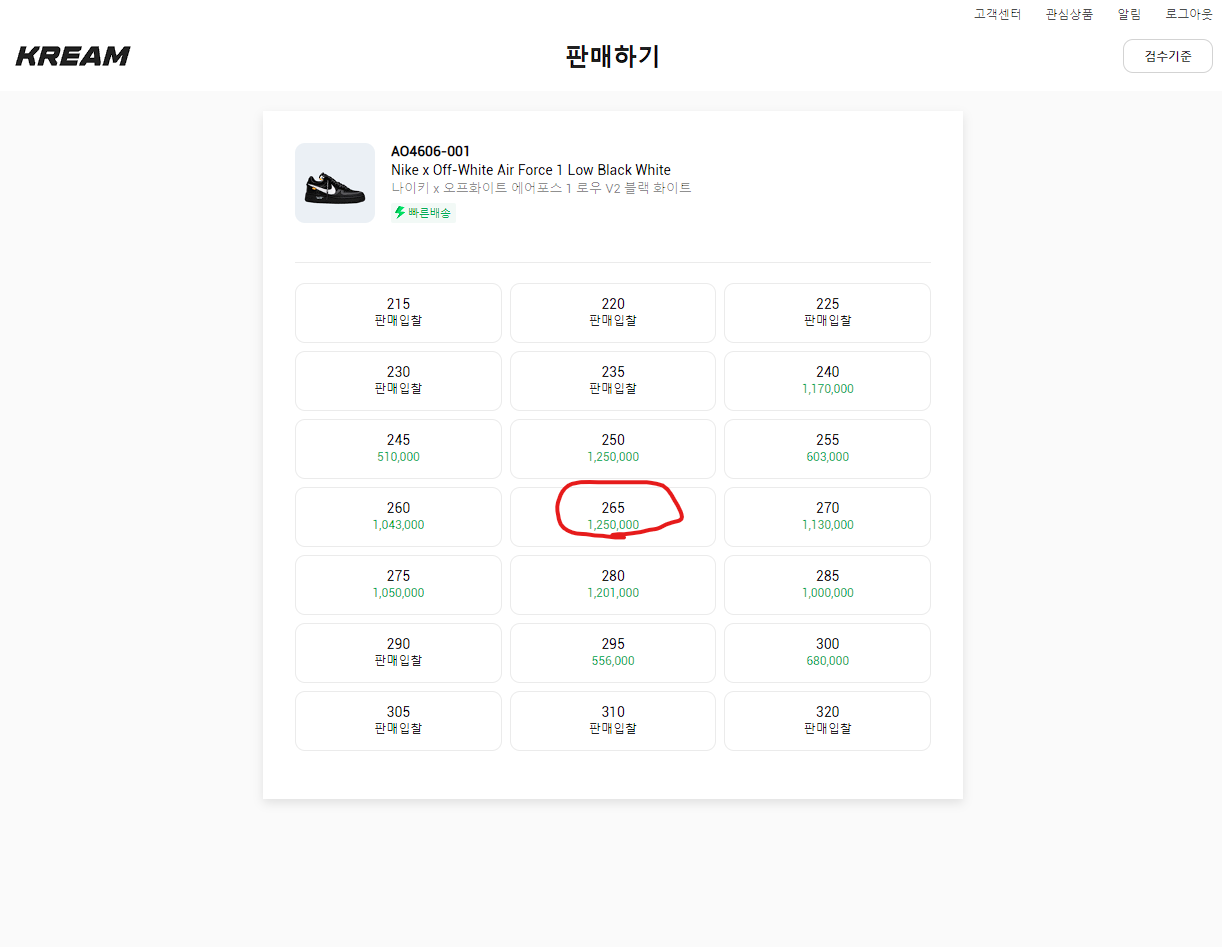The image size is (1222, 947).
Task: Click the English product name text
Action: [531, 170]
